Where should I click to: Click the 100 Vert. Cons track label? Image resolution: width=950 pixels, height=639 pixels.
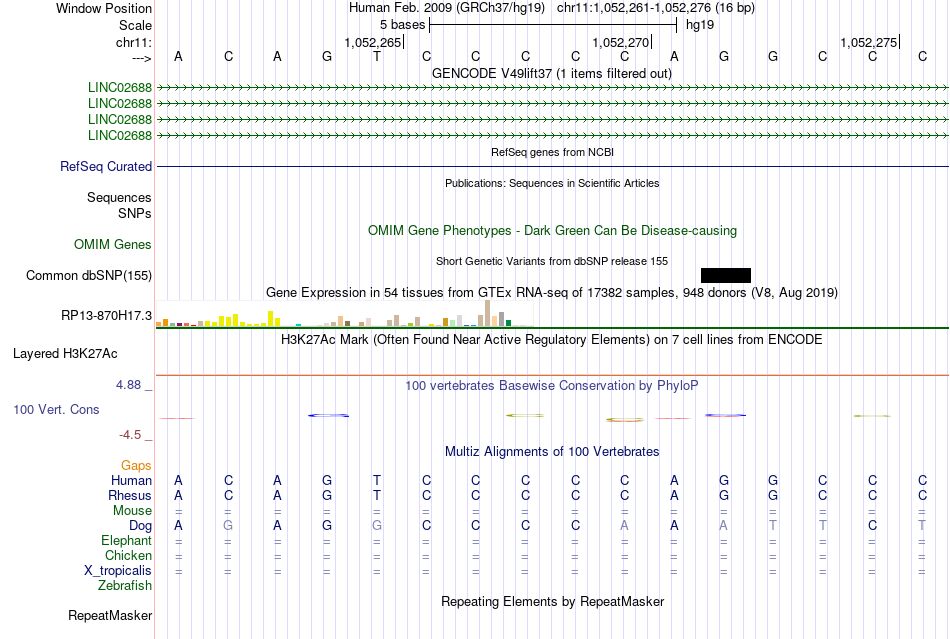pos(56,409)
